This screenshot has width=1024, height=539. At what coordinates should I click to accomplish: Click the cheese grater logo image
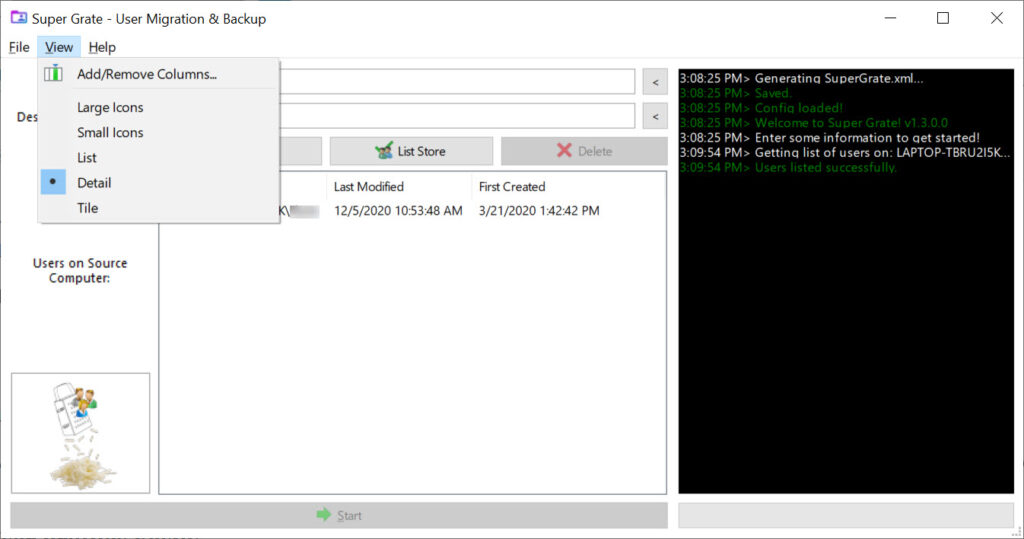point(80,433)
